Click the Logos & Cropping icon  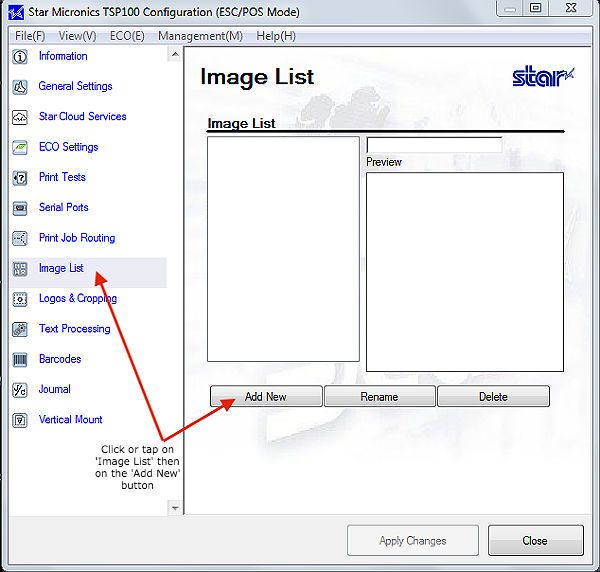(x=20, y=299)
